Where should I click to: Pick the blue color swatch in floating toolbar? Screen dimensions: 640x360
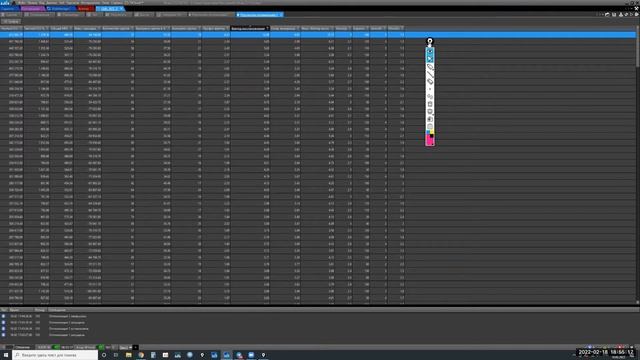click(x=428, y=132)
